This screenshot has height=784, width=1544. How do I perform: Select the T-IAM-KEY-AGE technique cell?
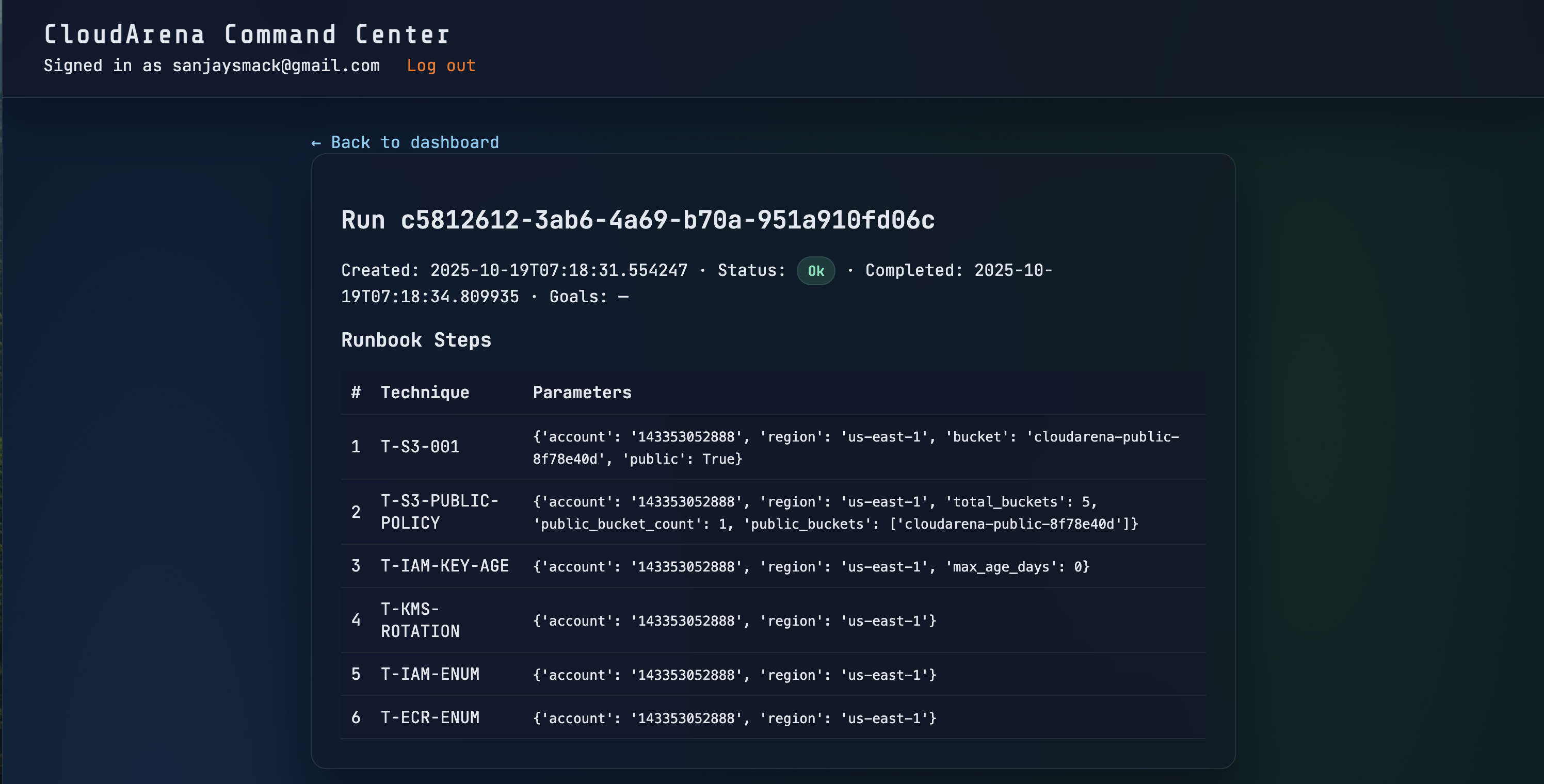(445, 566)
